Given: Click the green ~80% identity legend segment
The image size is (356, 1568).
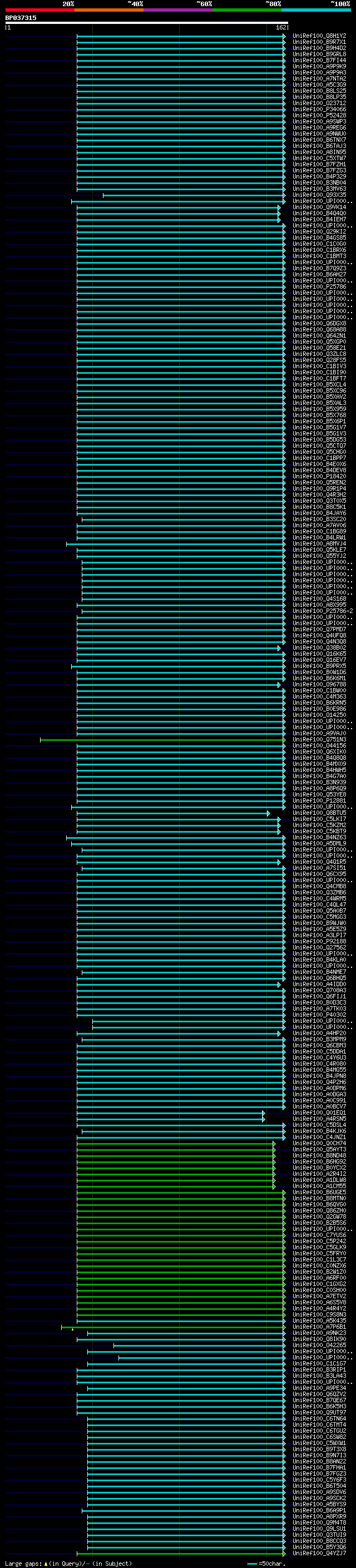Looking at the screenshot, I should coord(247,10).
